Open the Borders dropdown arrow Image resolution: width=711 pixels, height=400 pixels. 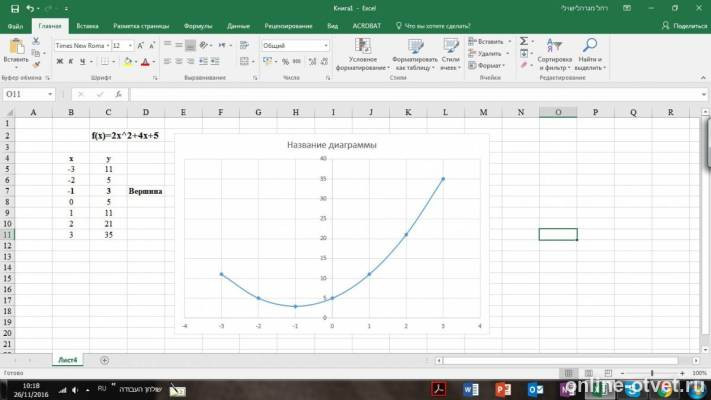click(x=113, y=61)
